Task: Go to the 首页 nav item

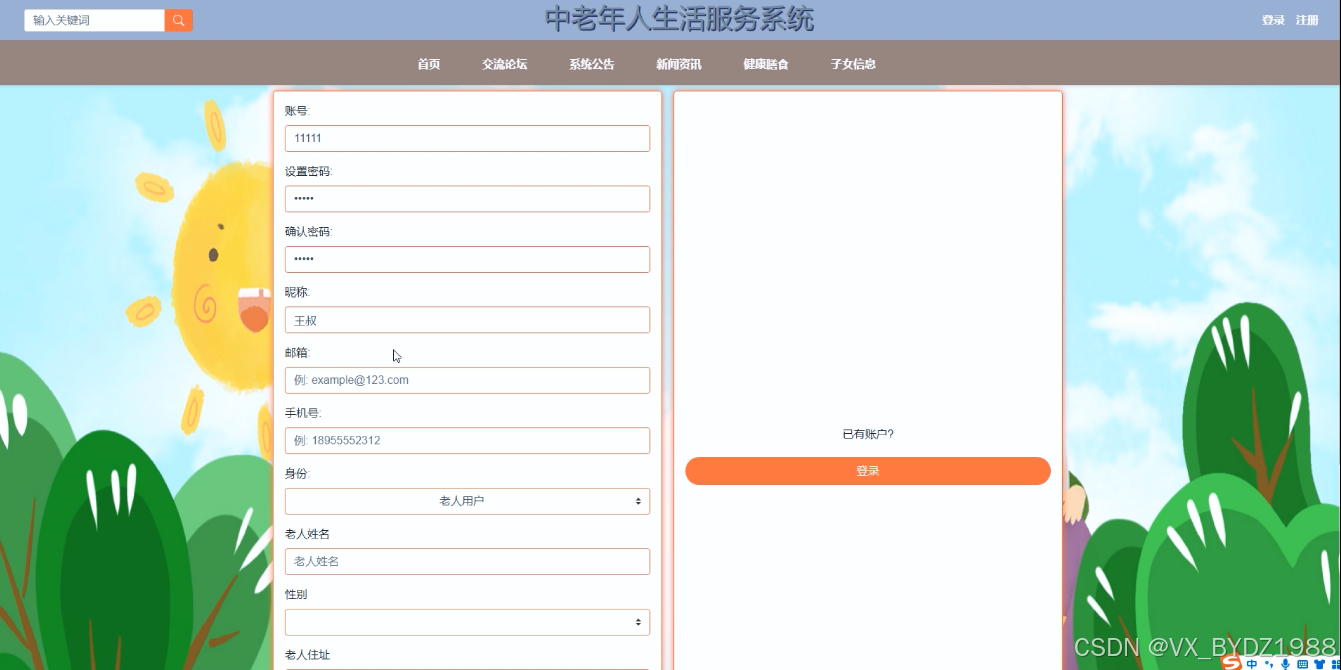Action: [429, 64]
